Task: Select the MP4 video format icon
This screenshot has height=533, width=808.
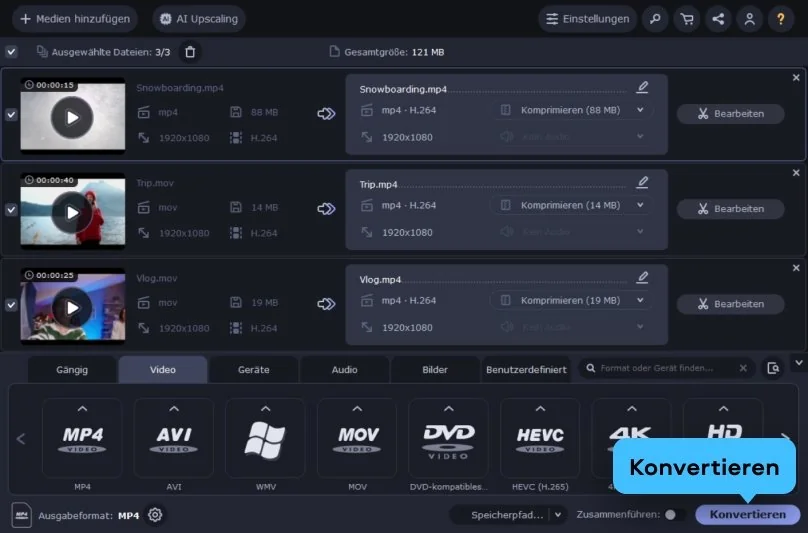Action: pyautogui.click(x=82, y=438)
